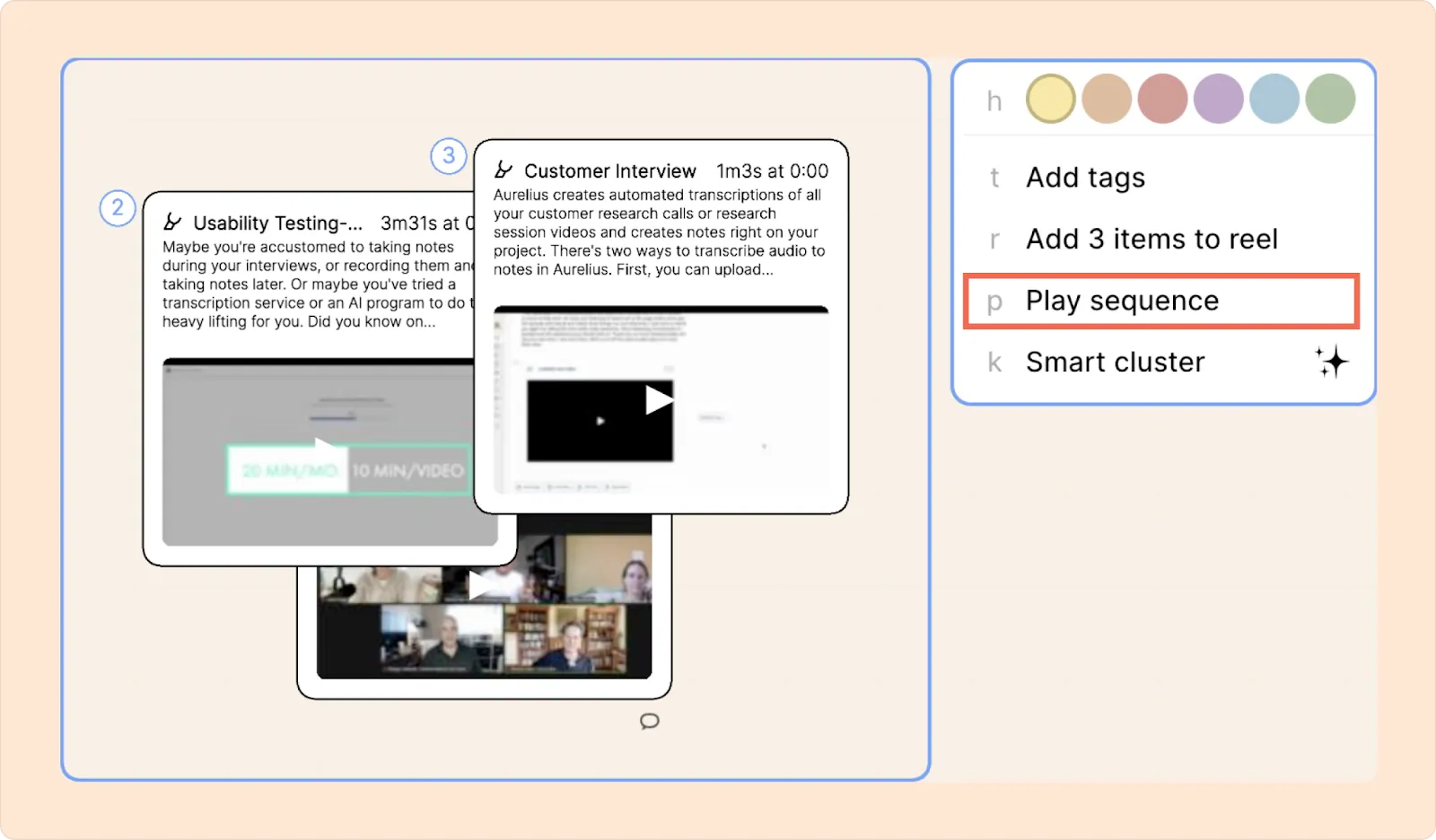Play the Usability Testing video clip

pyautogui.click(x=325, y=444)
